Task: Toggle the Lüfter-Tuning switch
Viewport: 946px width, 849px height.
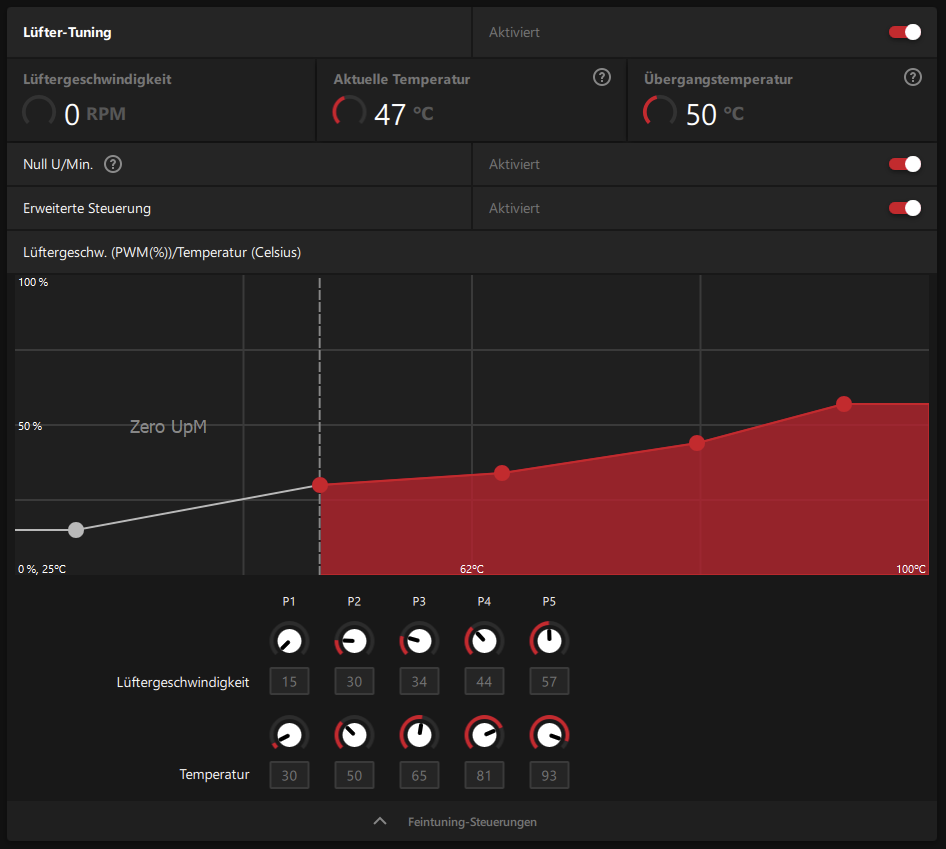Action: click(904, 32)
